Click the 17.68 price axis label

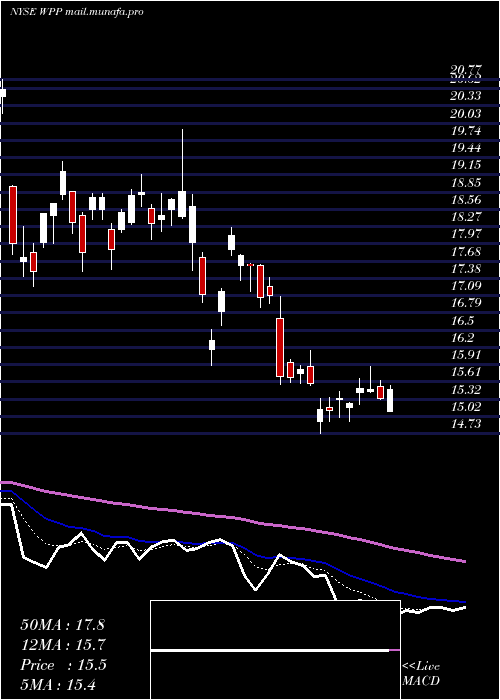click(466, 251)
